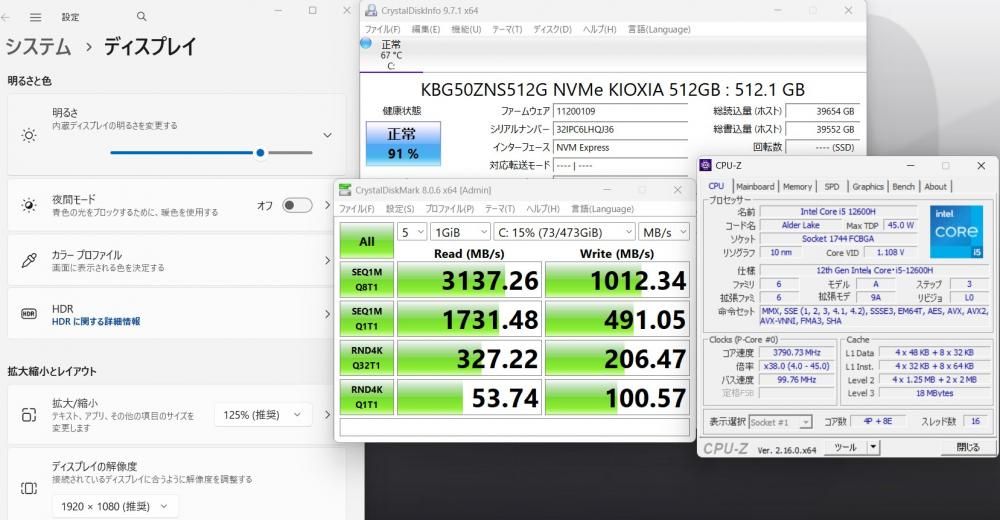Click the CrystalDiskMark bottom status field
This screenshot has height=520, width=1000.
pyautogui.click(x=515, y=427)
